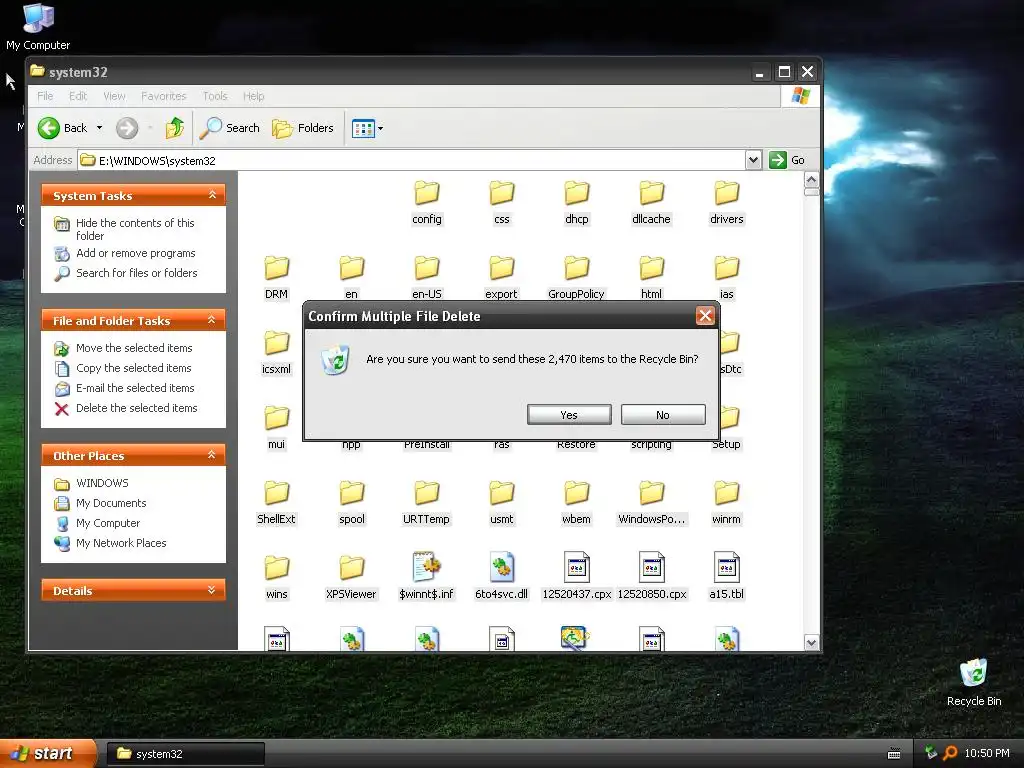Toggle the Folders pane
The width and height of the screenshot is (1024, 768).
[x=303, y=128]
